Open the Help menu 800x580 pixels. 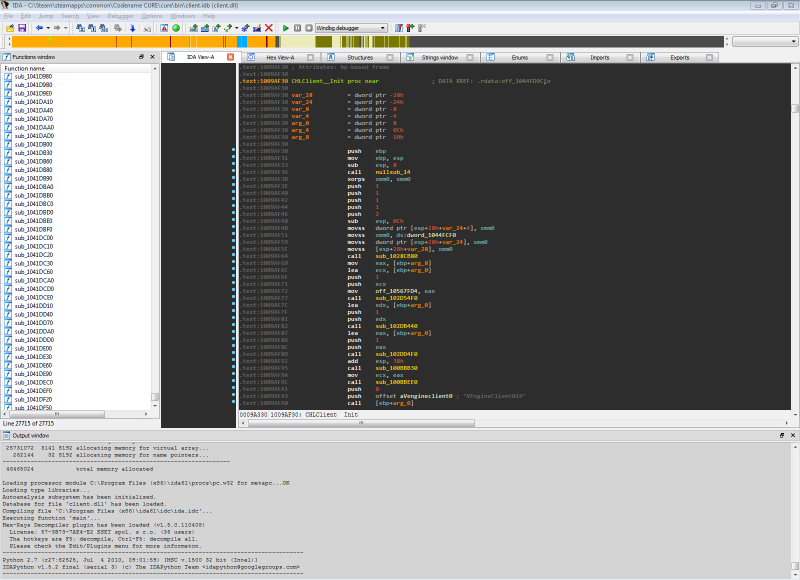pos(209,16)
